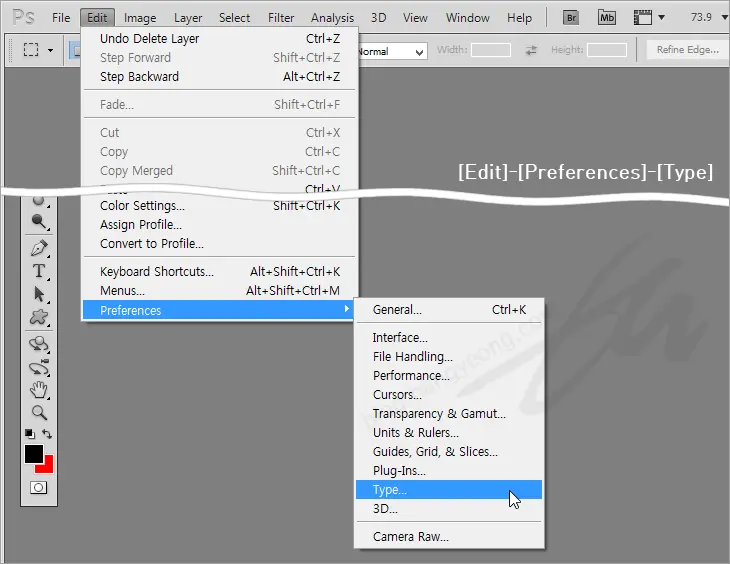The image size is (730, 564).
Task: Open Mini Bridge with Mb icon
Action: pos(607,17)
